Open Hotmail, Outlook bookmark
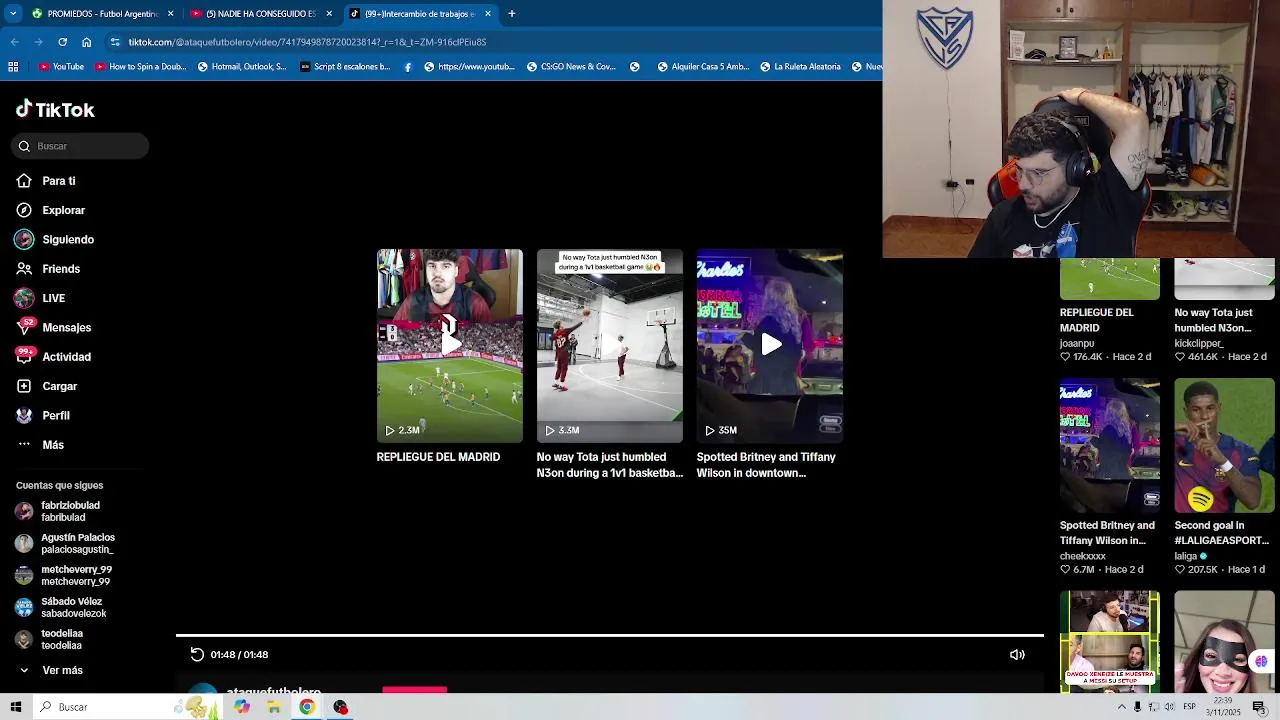 [242, 67]
